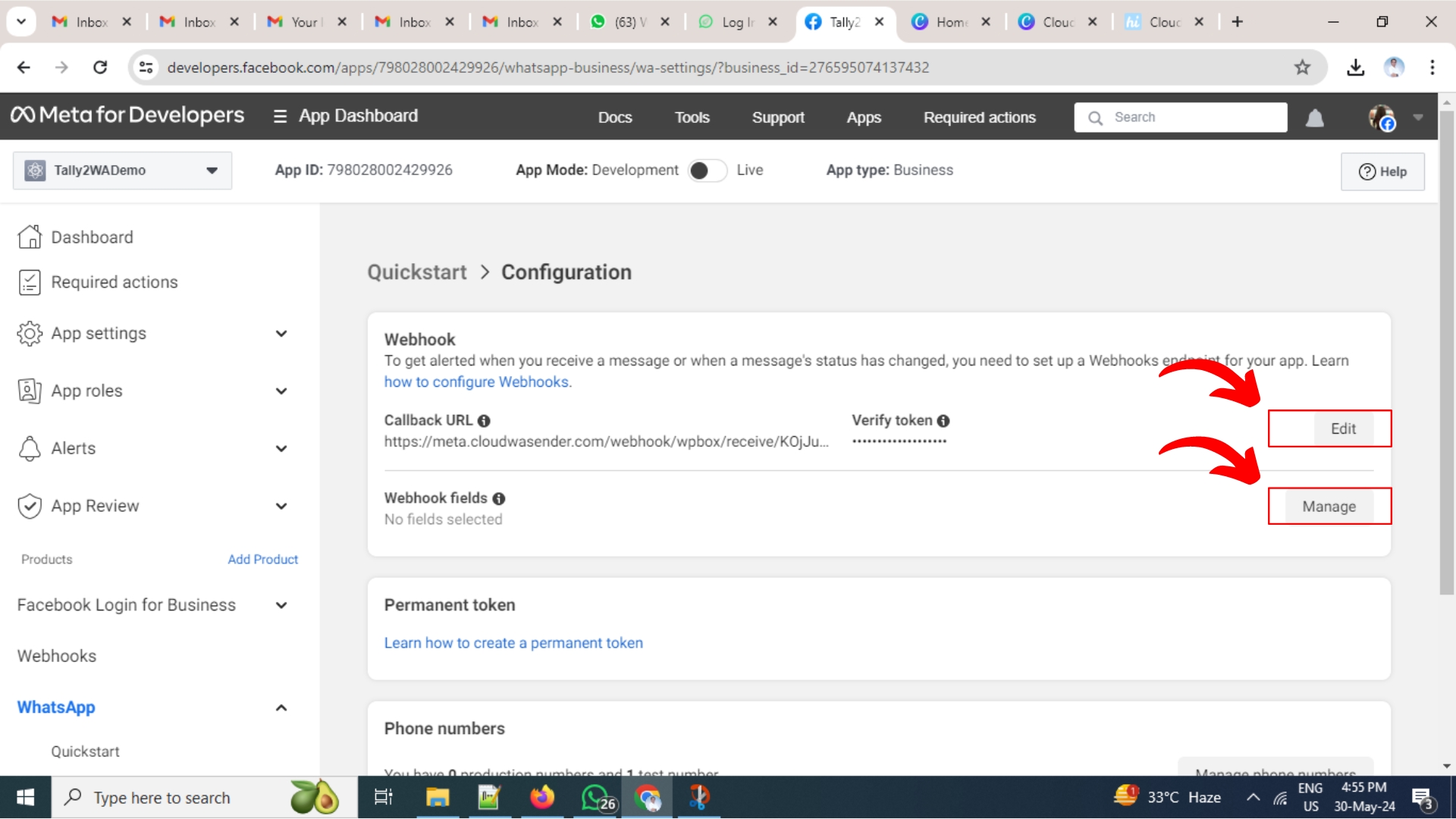Open the notification center on taskbar
The width and height of the screenshot is (1456, 819).
point(1422,797)
